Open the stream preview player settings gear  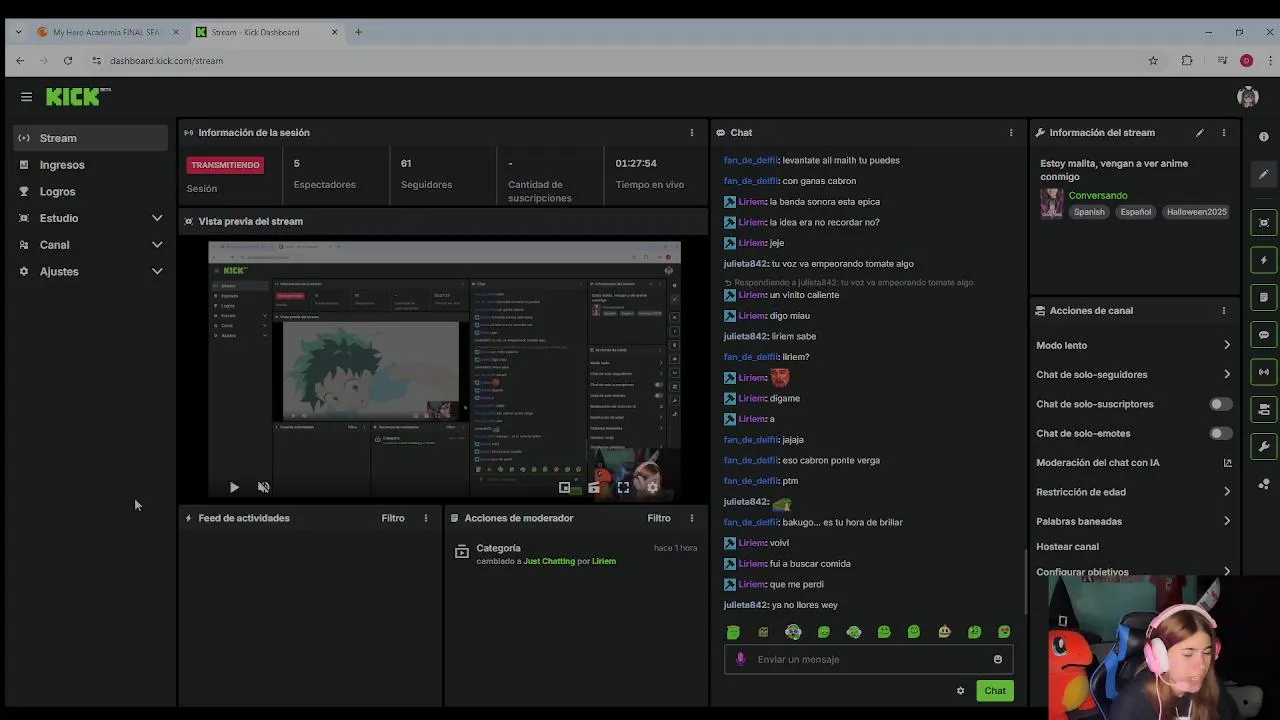click(652, 487)
